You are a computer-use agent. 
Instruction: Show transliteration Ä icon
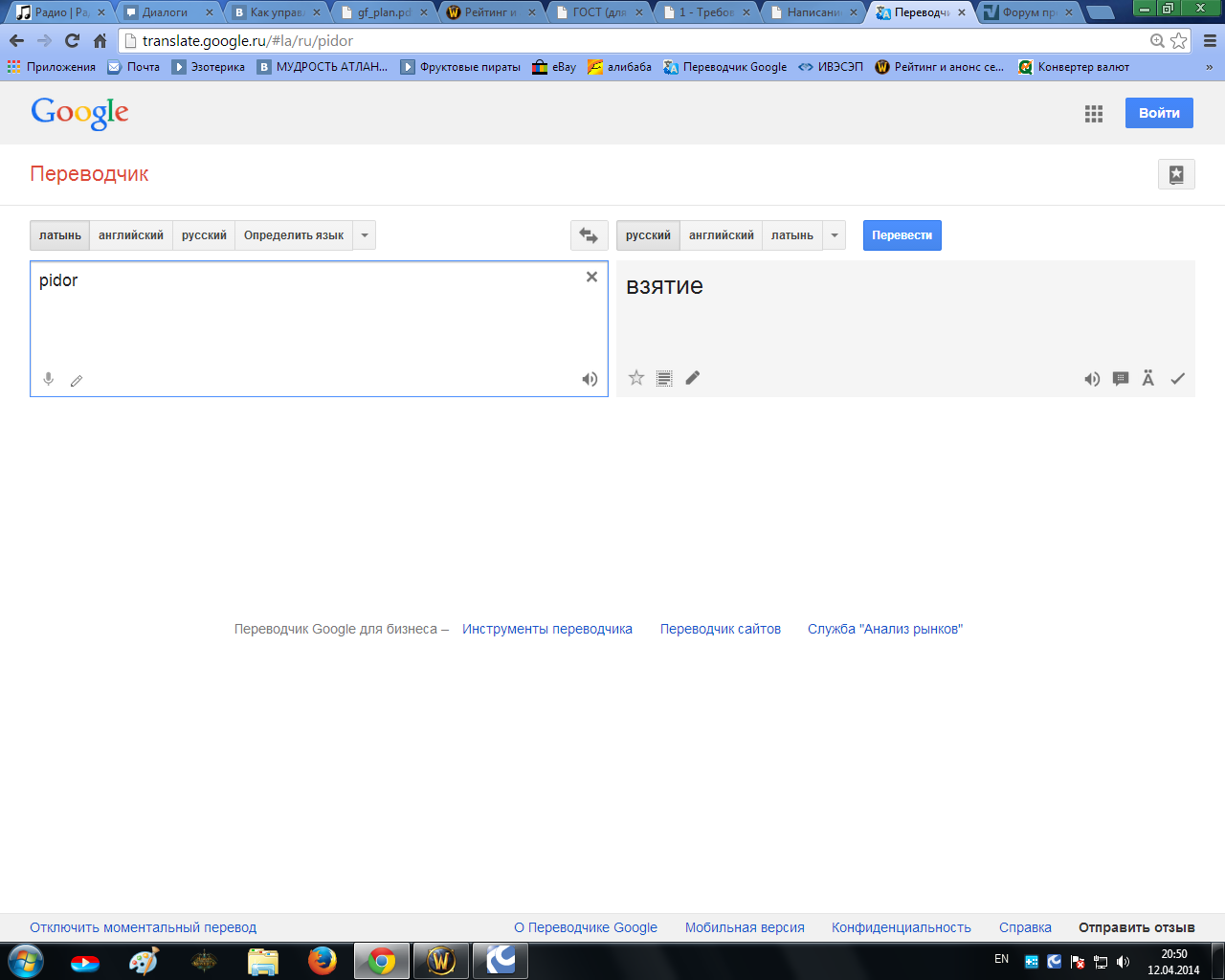[x=1148, y=378]
